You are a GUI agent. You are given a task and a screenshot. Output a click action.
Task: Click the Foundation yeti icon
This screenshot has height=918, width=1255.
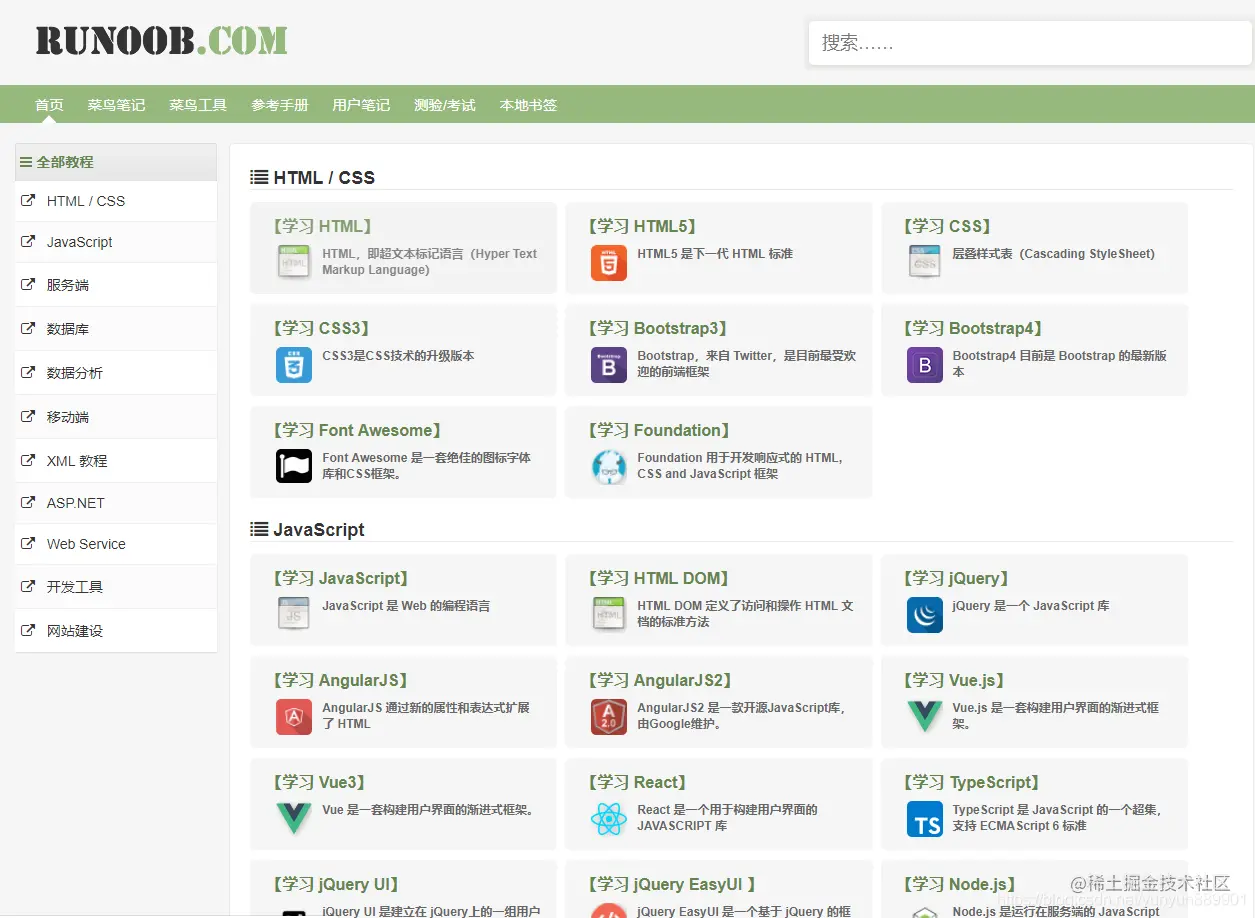pos(609,466)
